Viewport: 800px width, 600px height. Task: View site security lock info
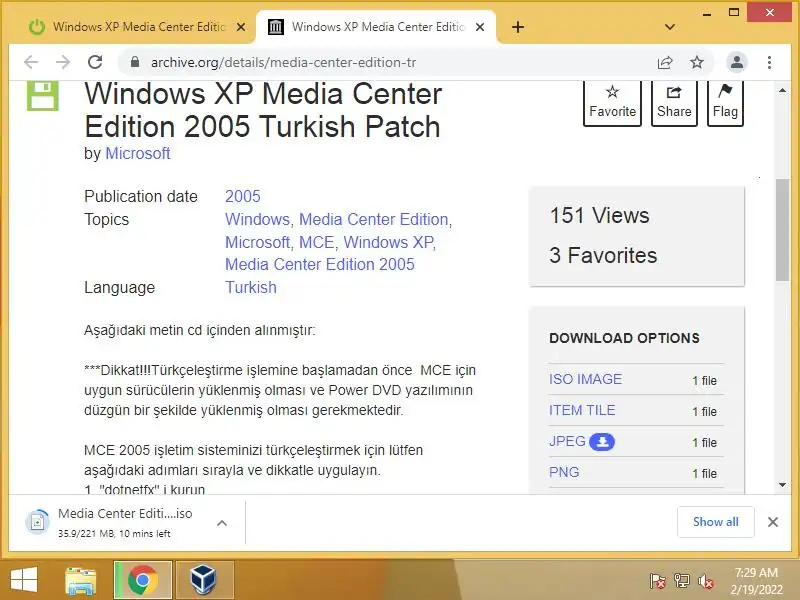[135, 62]
